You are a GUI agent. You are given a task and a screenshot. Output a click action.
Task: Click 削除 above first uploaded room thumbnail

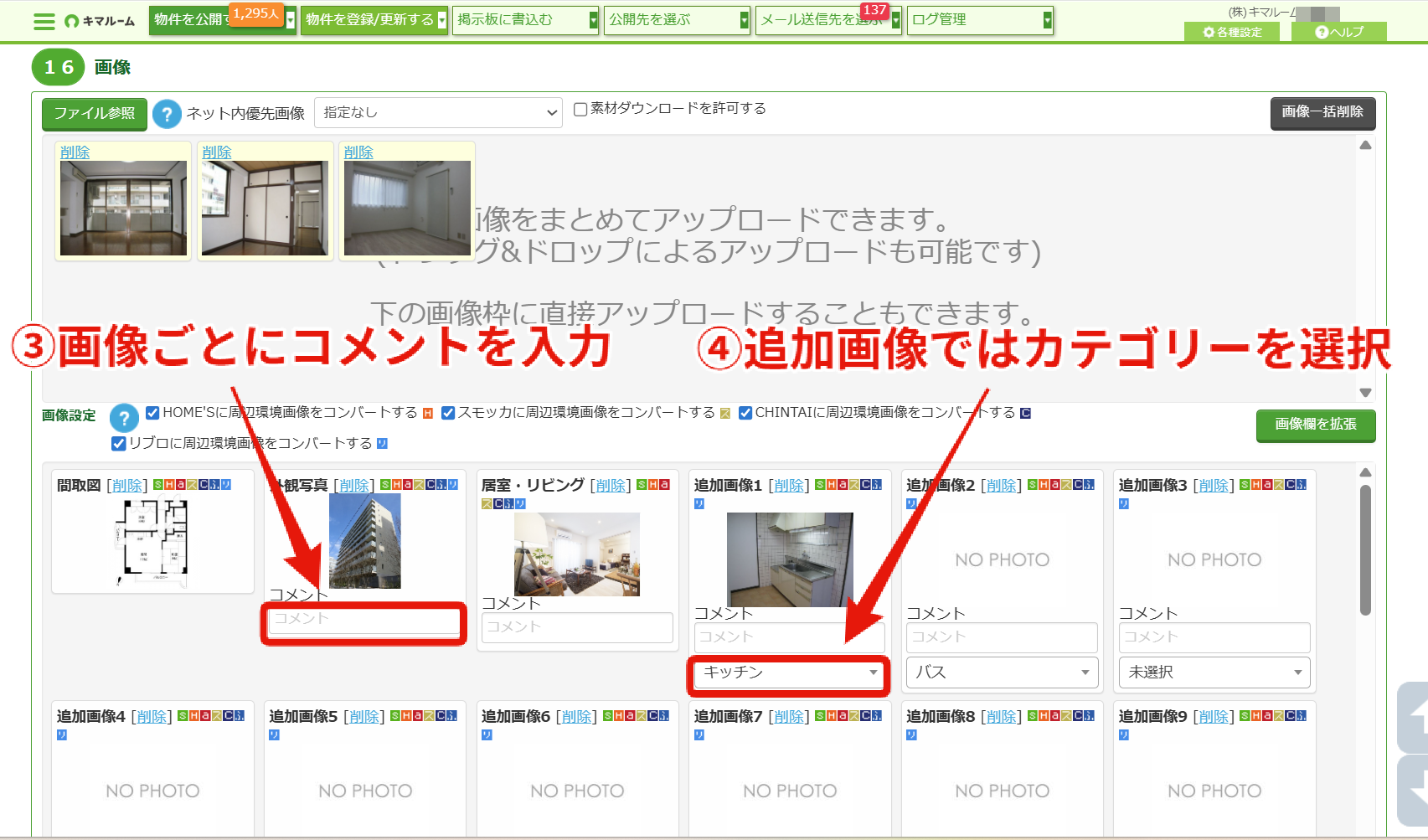pyautogui.click(x=75, y=152)
